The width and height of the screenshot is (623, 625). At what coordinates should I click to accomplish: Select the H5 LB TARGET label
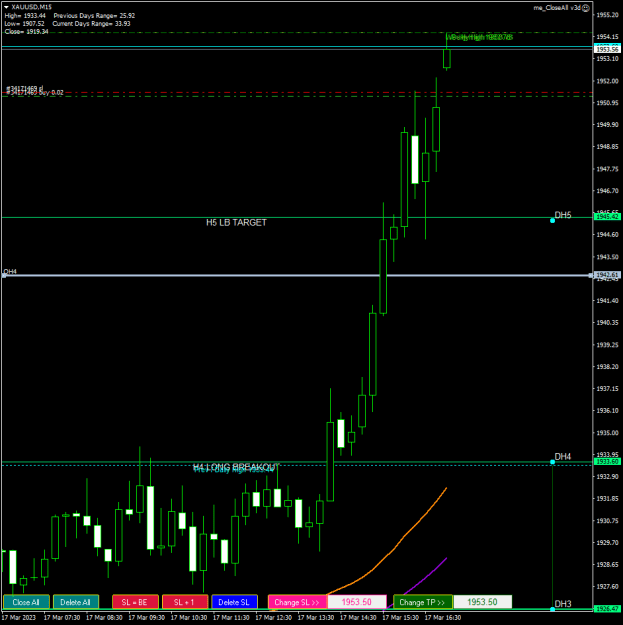(236, 222)
